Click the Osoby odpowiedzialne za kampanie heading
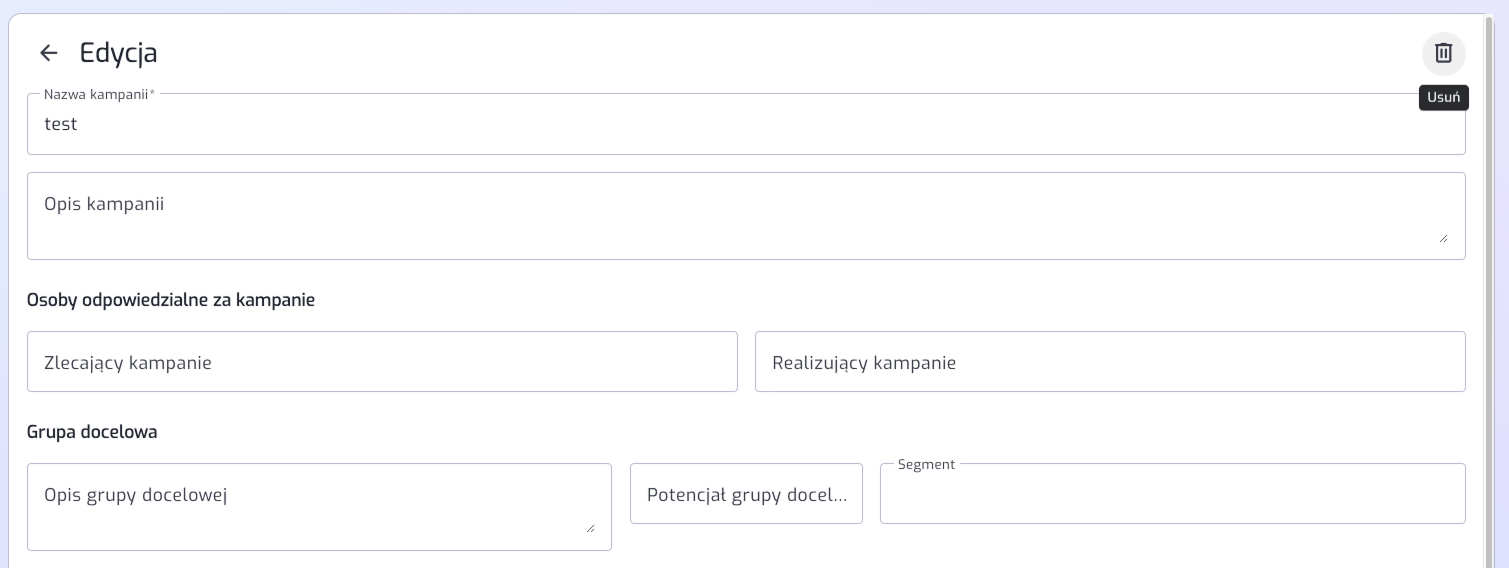Screen dimensions: 1509x568 171,300
